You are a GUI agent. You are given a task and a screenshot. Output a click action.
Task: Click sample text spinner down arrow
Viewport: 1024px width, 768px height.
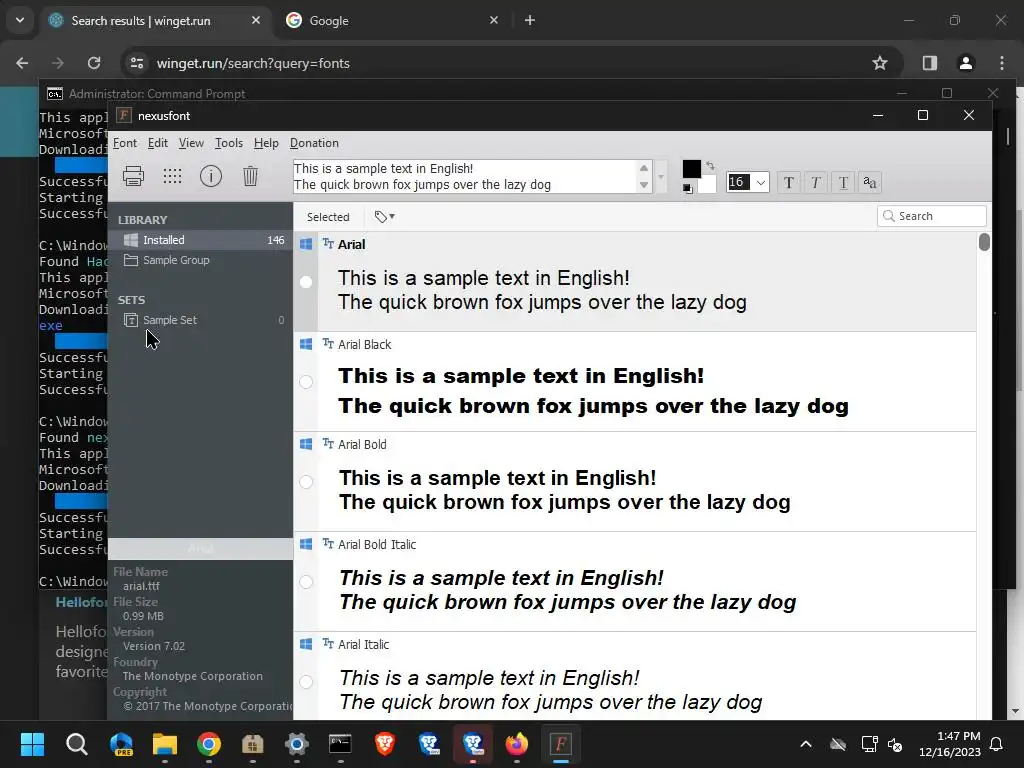[x=644, y=185]
